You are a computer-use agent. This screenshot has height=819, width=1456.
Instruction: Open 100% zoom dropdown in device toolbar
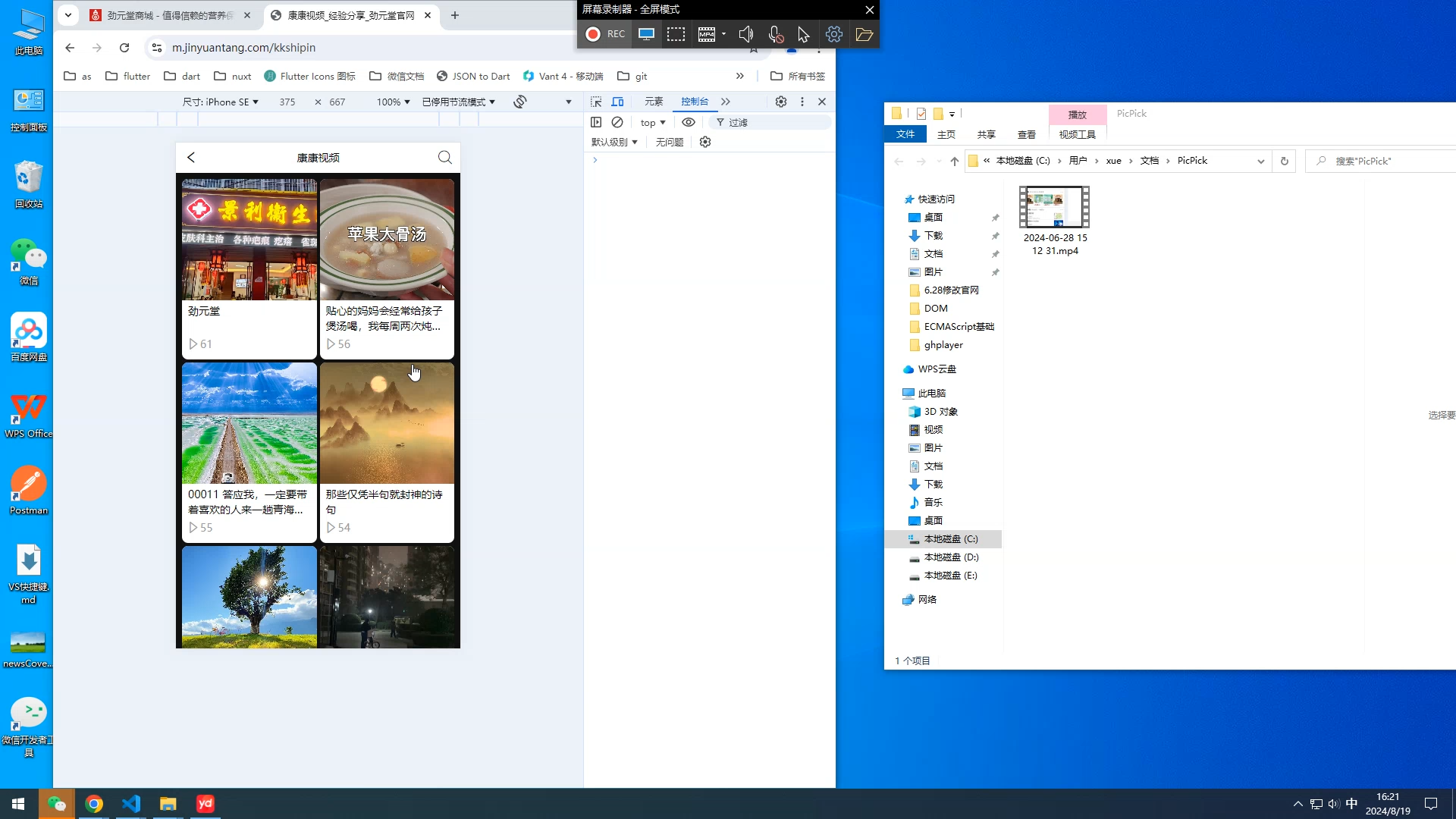coord(393,102)
